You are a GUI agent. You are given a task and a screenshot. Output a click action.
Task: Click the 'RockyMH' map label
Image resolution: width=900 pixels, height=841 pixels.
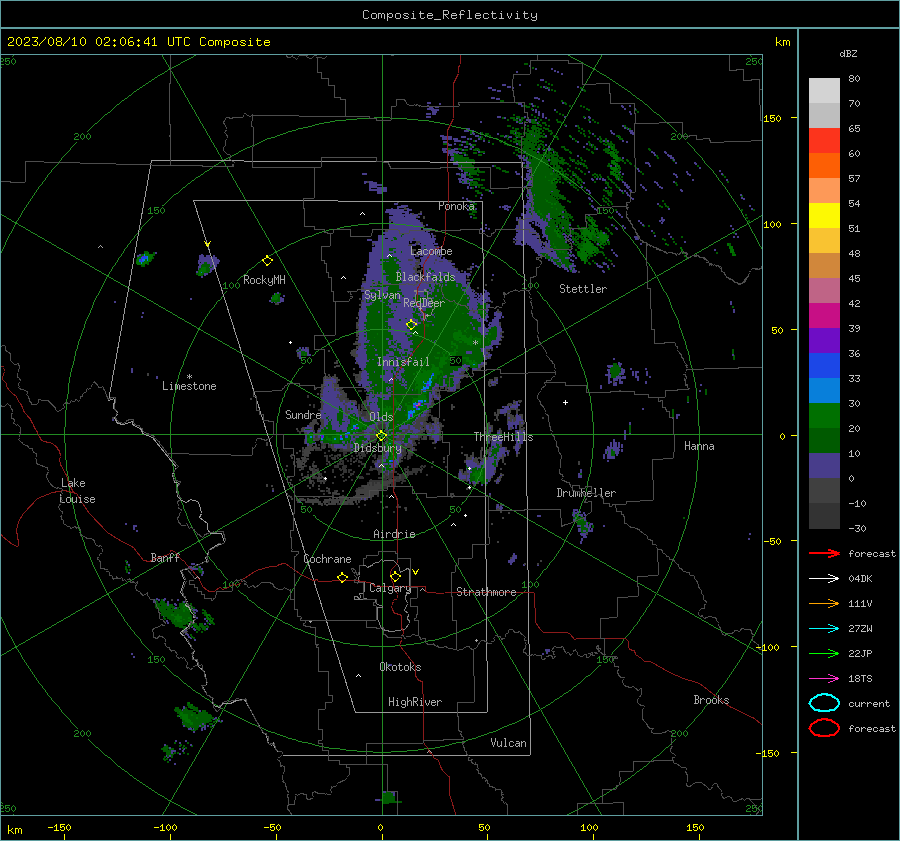click(x=264, y=280)
